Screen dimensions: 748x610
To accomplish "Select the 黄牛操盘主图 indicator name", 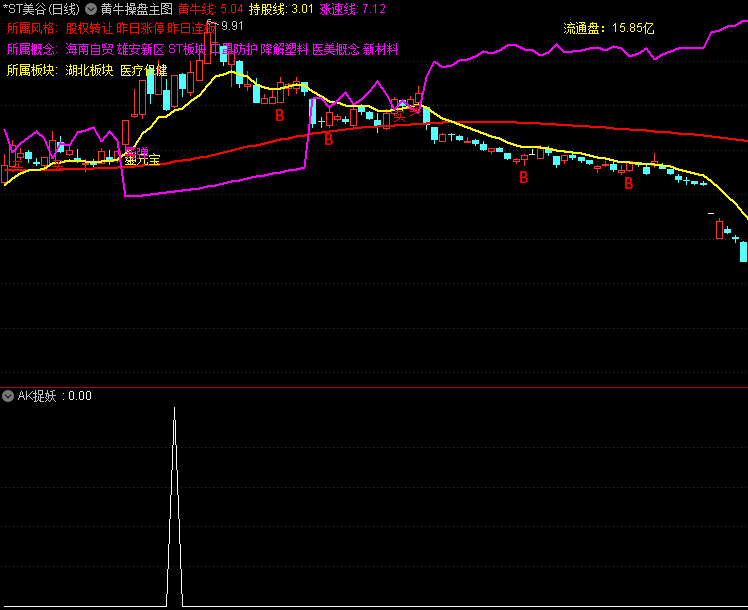I will point(136,9).
